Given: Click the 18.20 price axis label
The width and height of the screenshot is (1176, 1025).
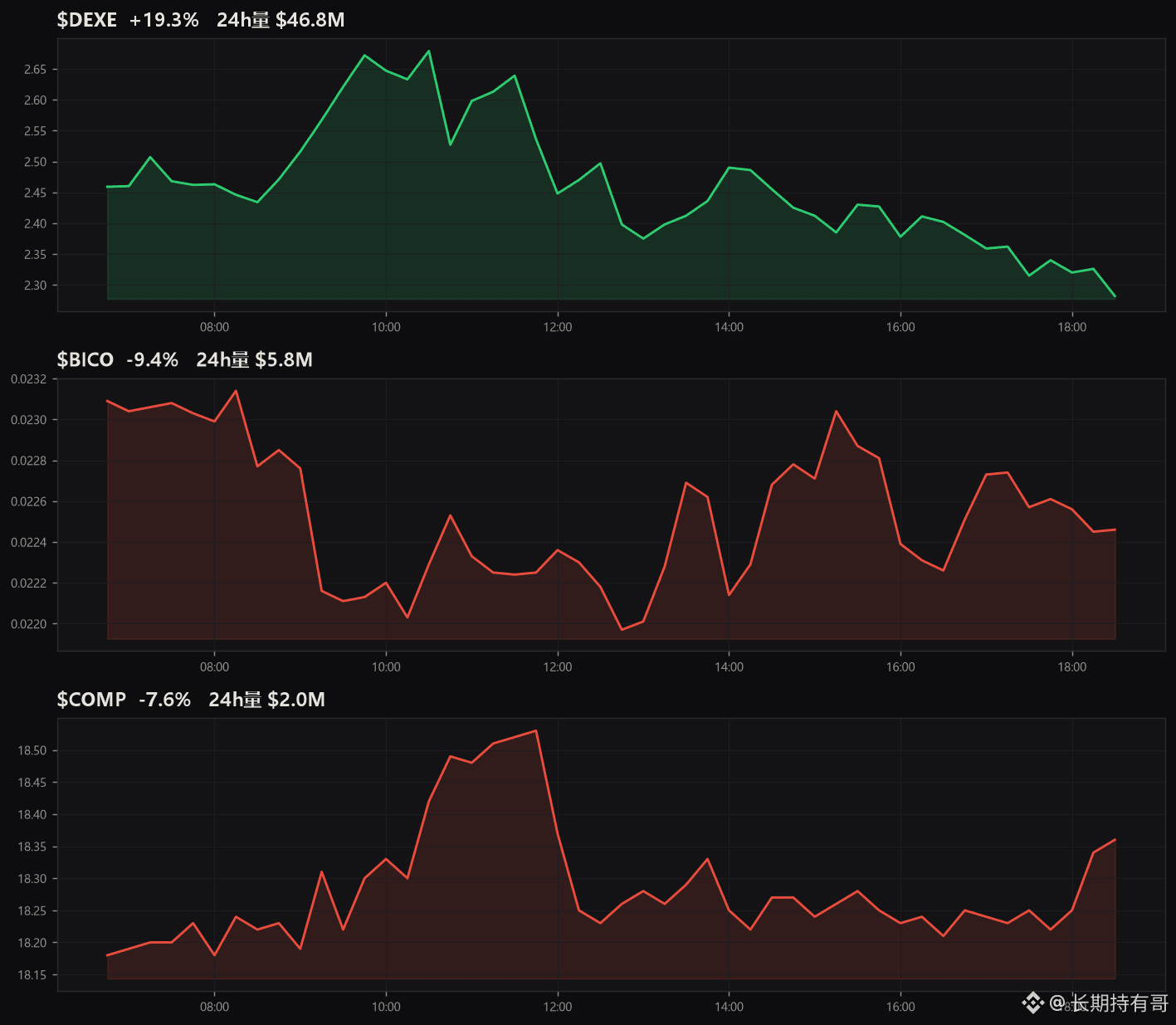Looking at the screenshot, I should (x=32, y=943).
